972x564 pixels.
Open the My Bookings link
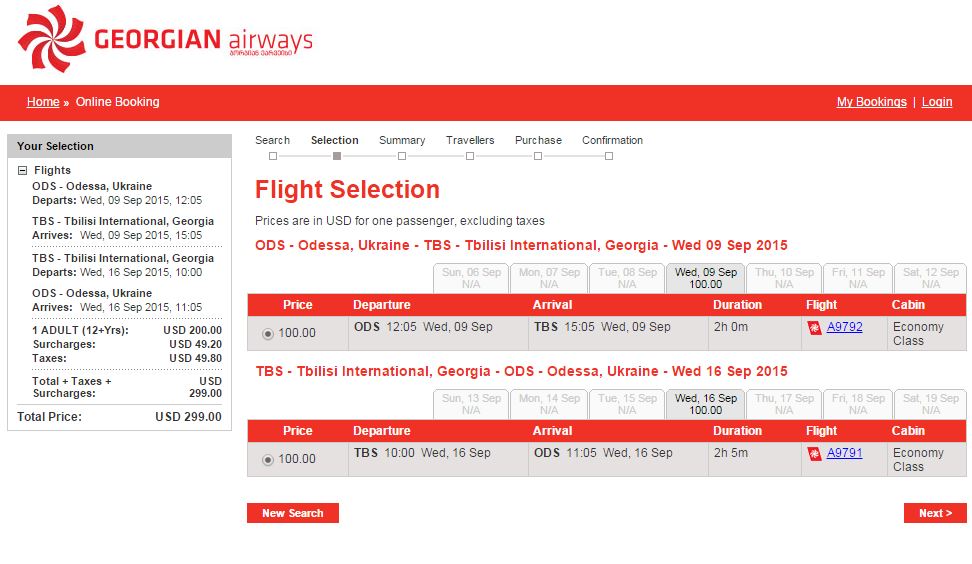(871, 102)
